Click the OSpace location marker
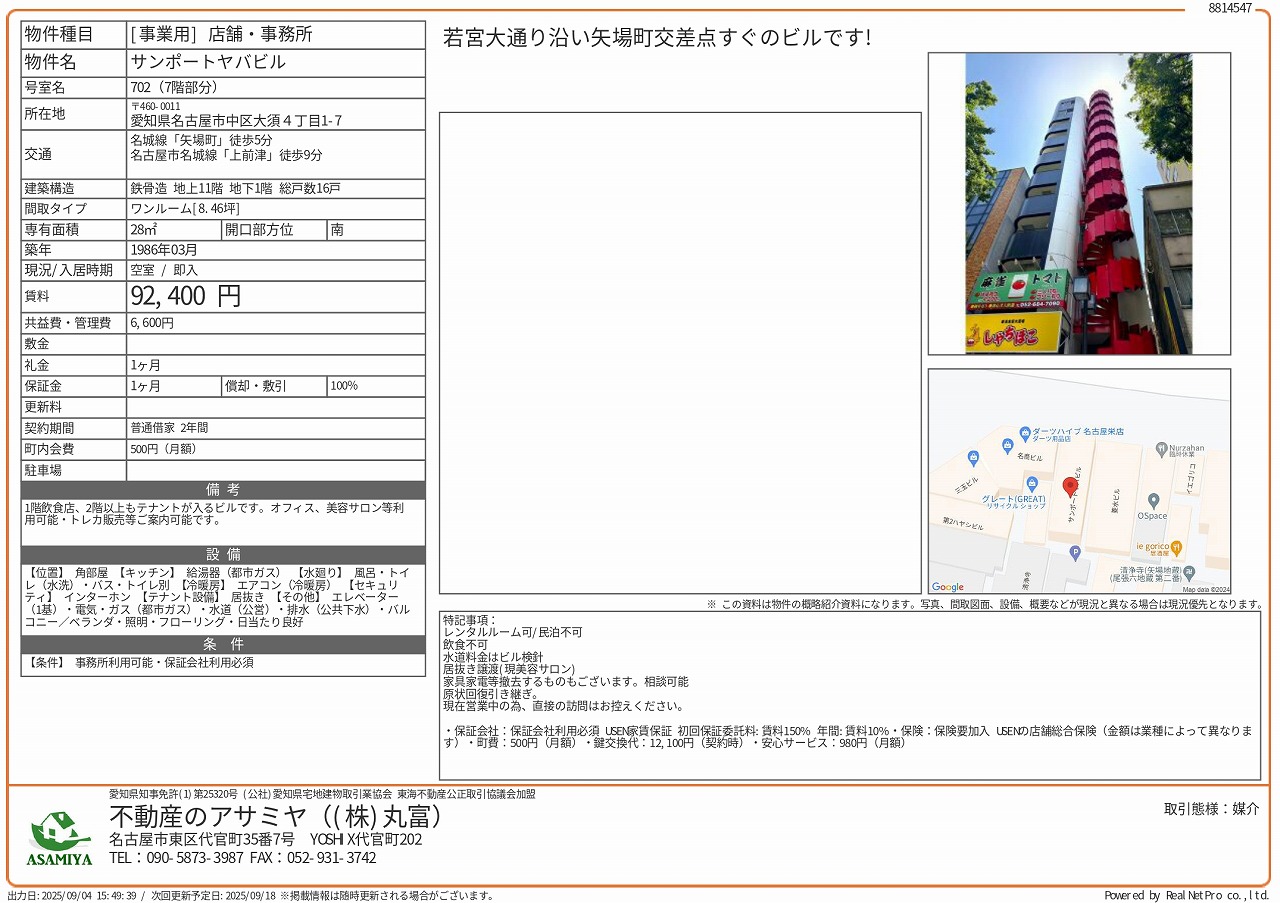Image resolution: width=1280 pixels, height=903 pixels. pos(1153,500)
